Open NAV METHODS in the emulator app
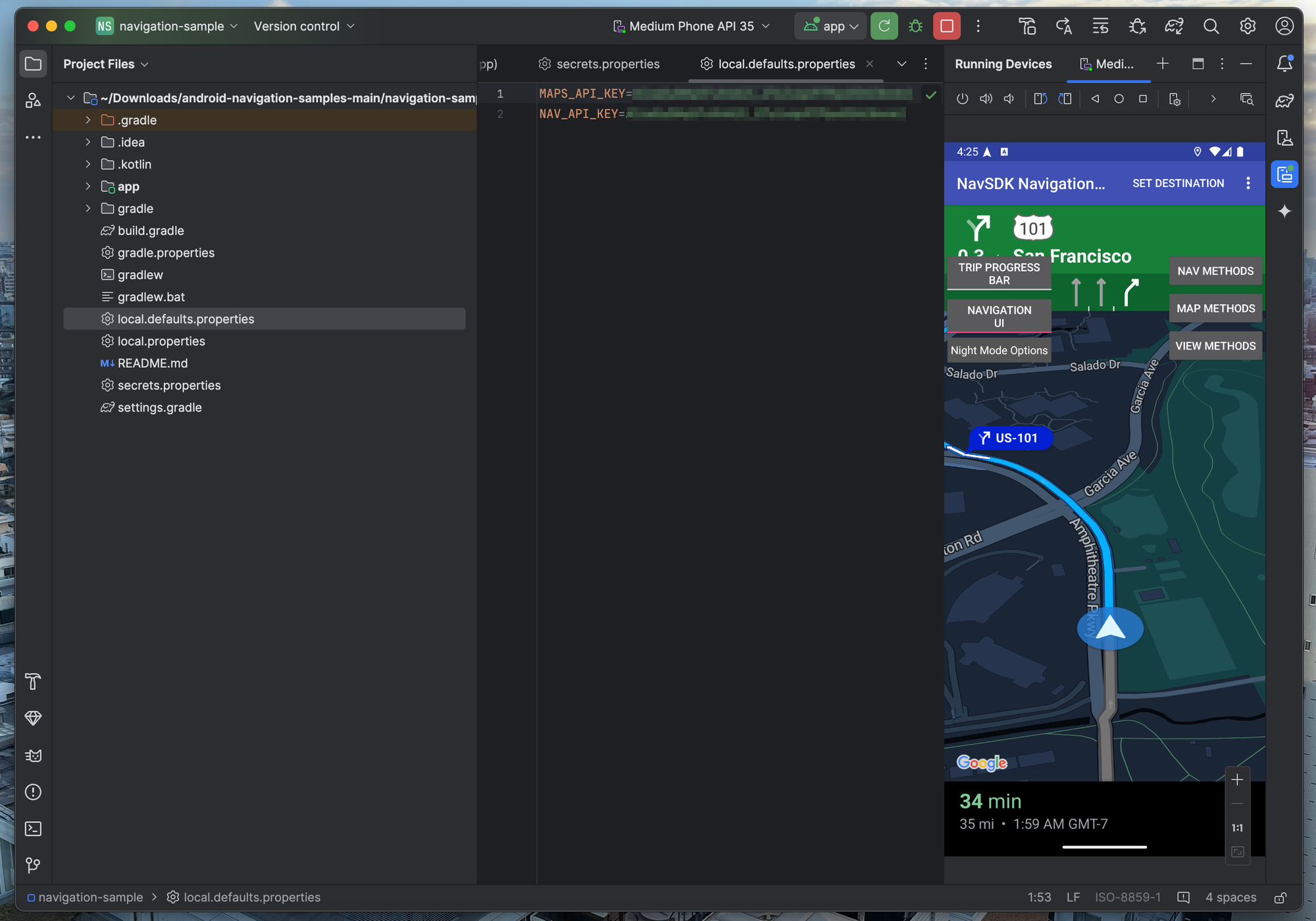 point(1215,271)
